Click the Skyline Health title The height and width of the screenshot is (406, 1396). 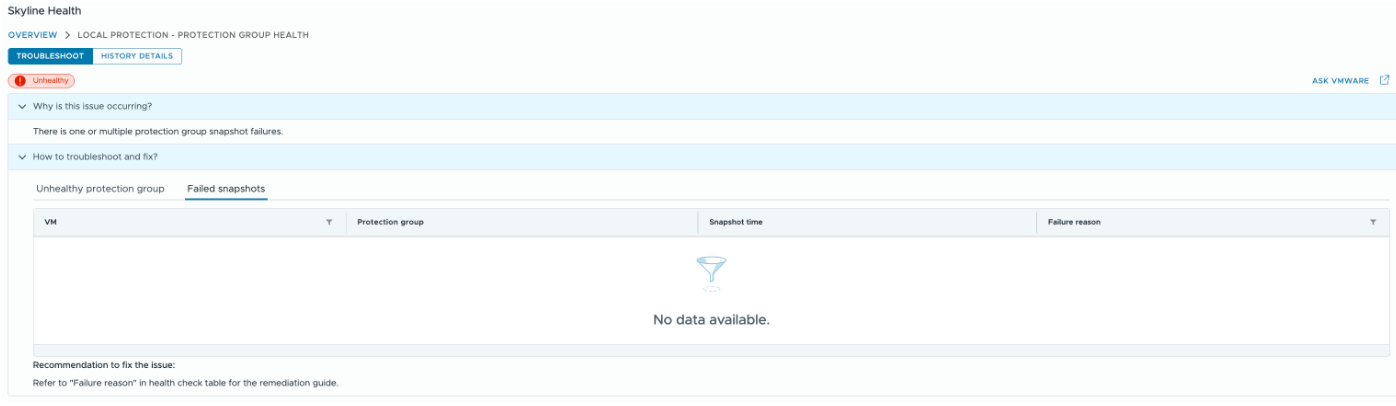click(x=44, y=11)
